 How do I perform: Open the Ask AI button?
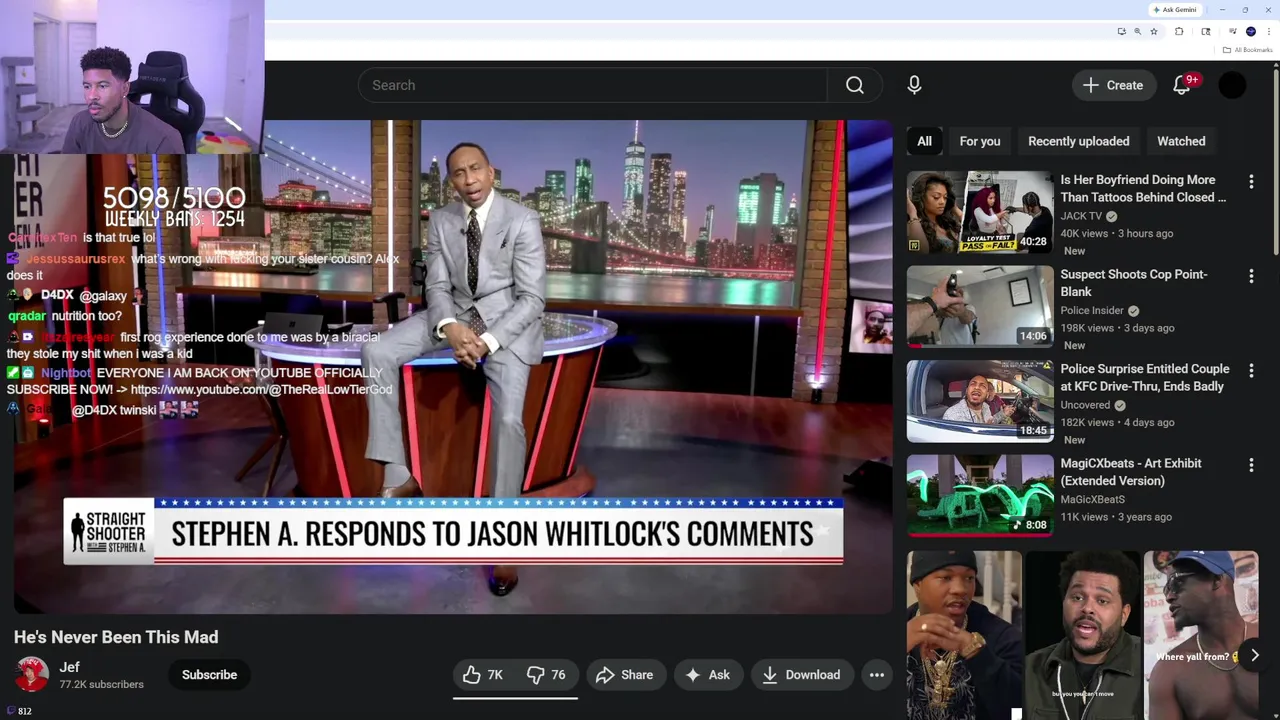[707, 675]
